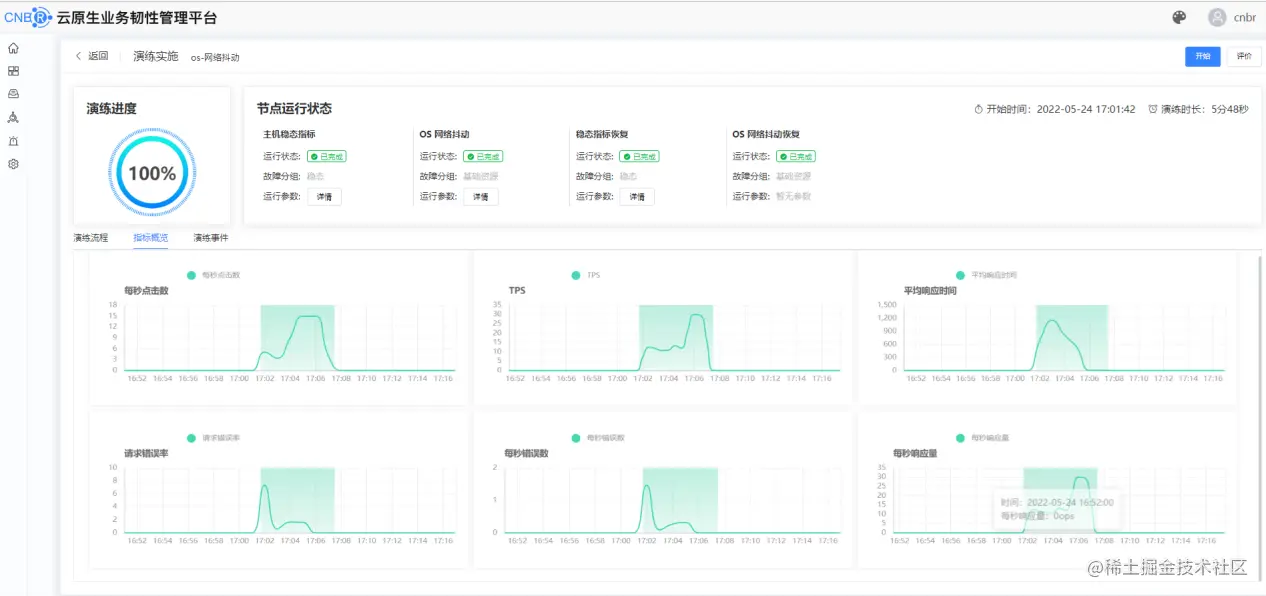This screenshot has width=1266, height=596.
Task: Go back with the 返回 link
Action: click(x=98, y=56)
